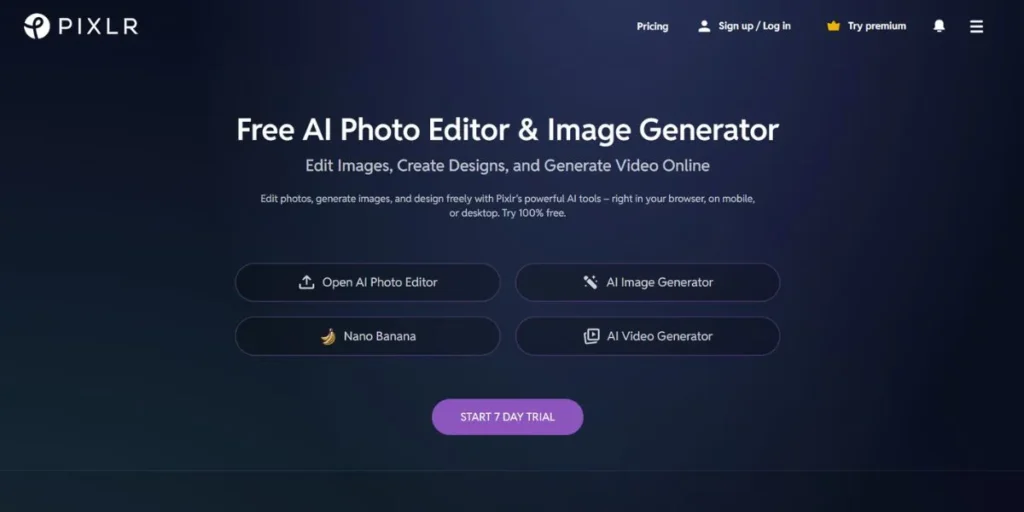Launch the AI Image Generator
Viewport: 1024px width, 512px height.
pos(647,282)
